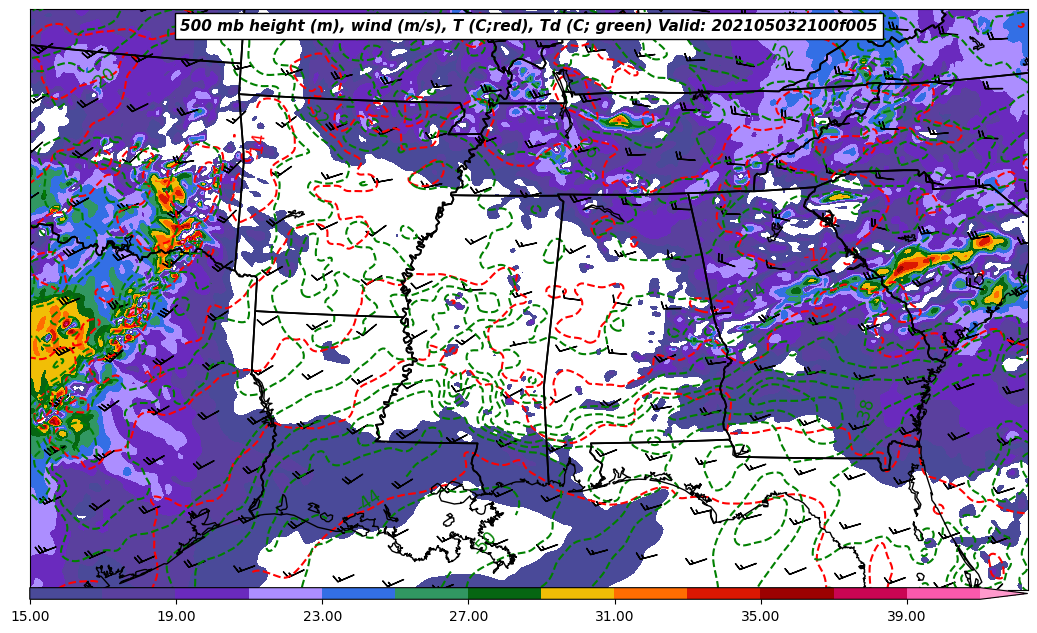Click the medium green colorbar segment before 27.00

point(431,593)
